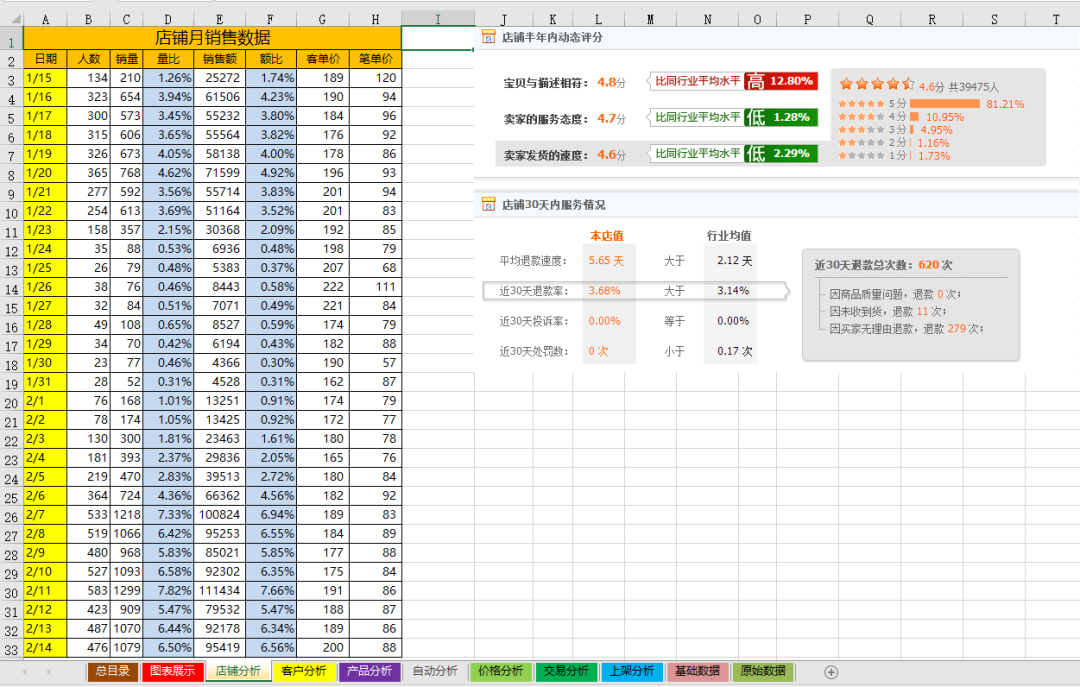Click the select-all corner above row 1
The width and height of the screenshot is (1080, 687).
(x=11, y=19)
